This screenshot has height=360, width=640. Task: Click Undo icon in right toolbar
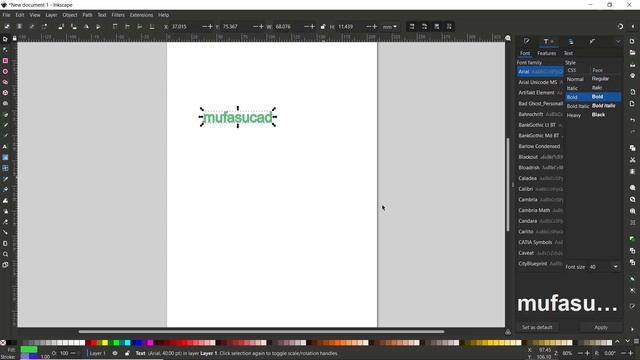[632, 120]
